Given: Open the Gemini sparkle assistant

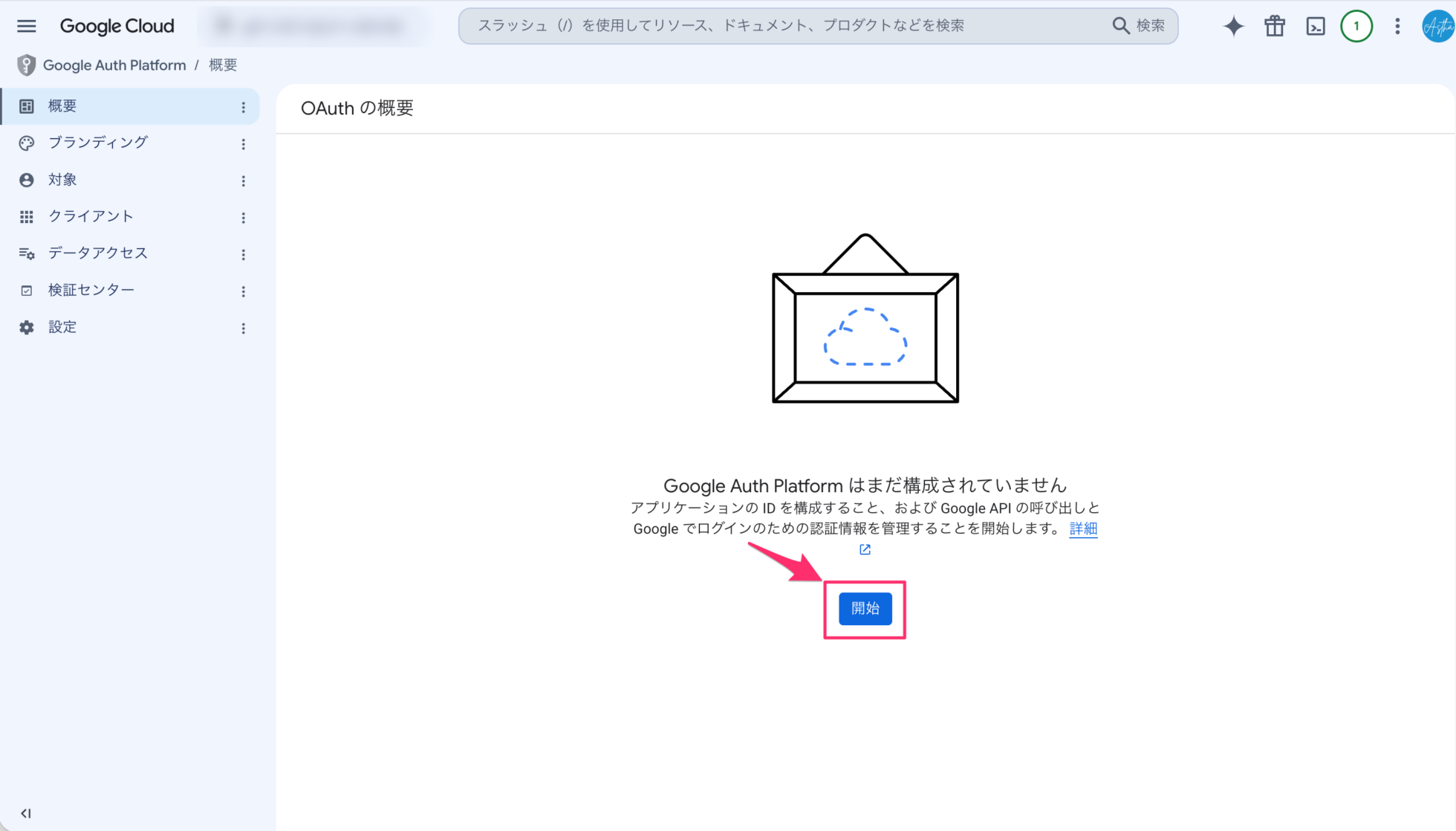Looking at the screenshot, I should click(x=1234, y=26).
